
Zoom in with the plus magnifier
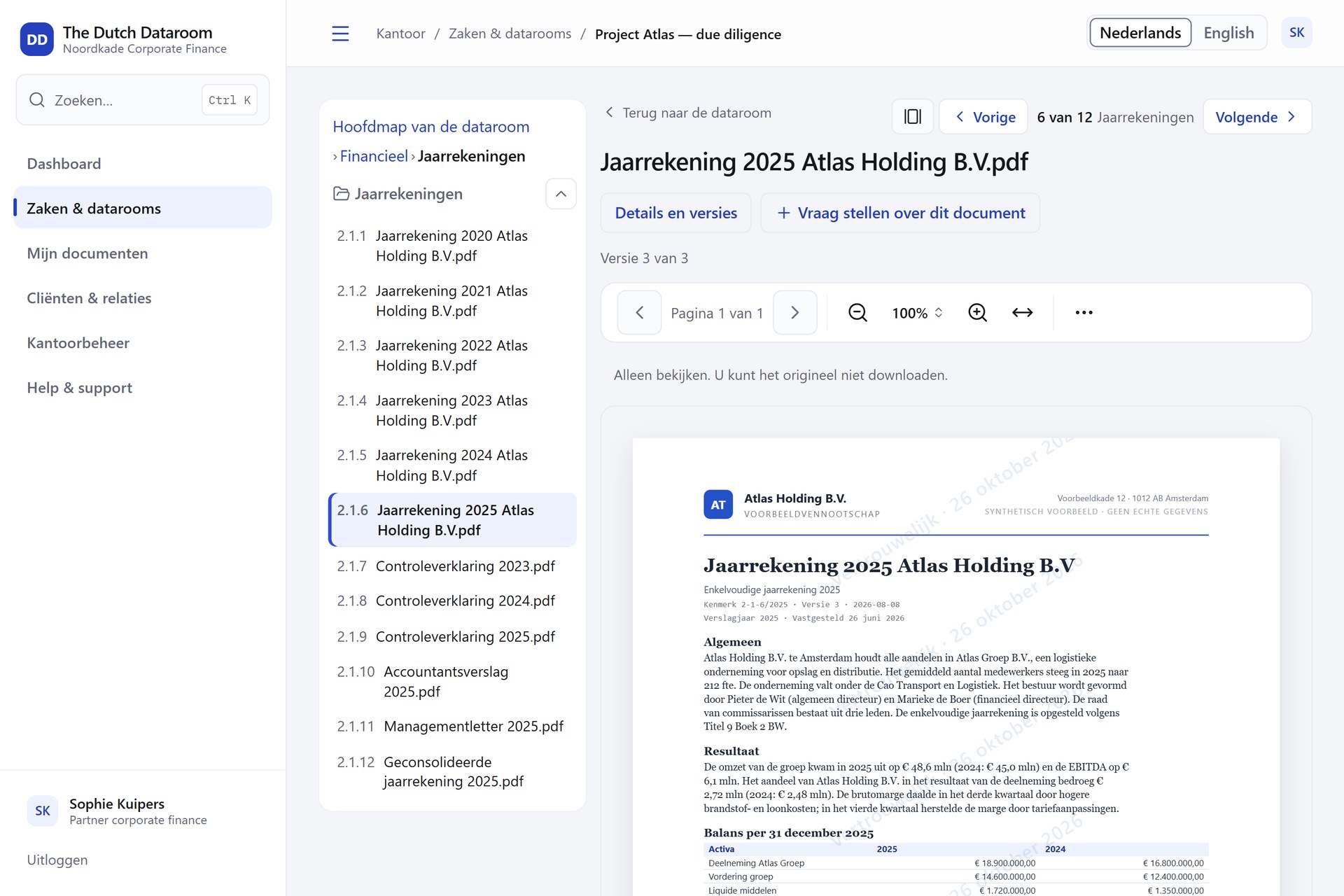point(977,313)
